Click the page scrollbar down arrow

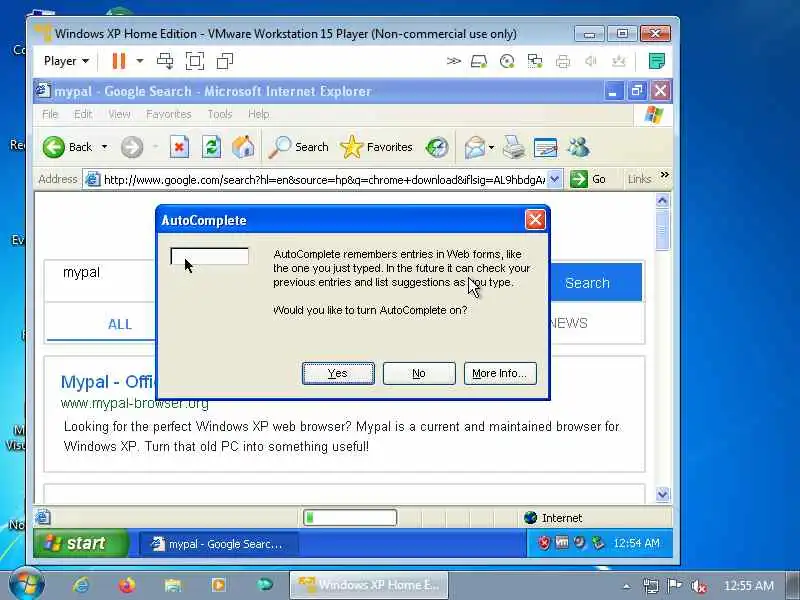pyautogui.click(x=662, y=494)
